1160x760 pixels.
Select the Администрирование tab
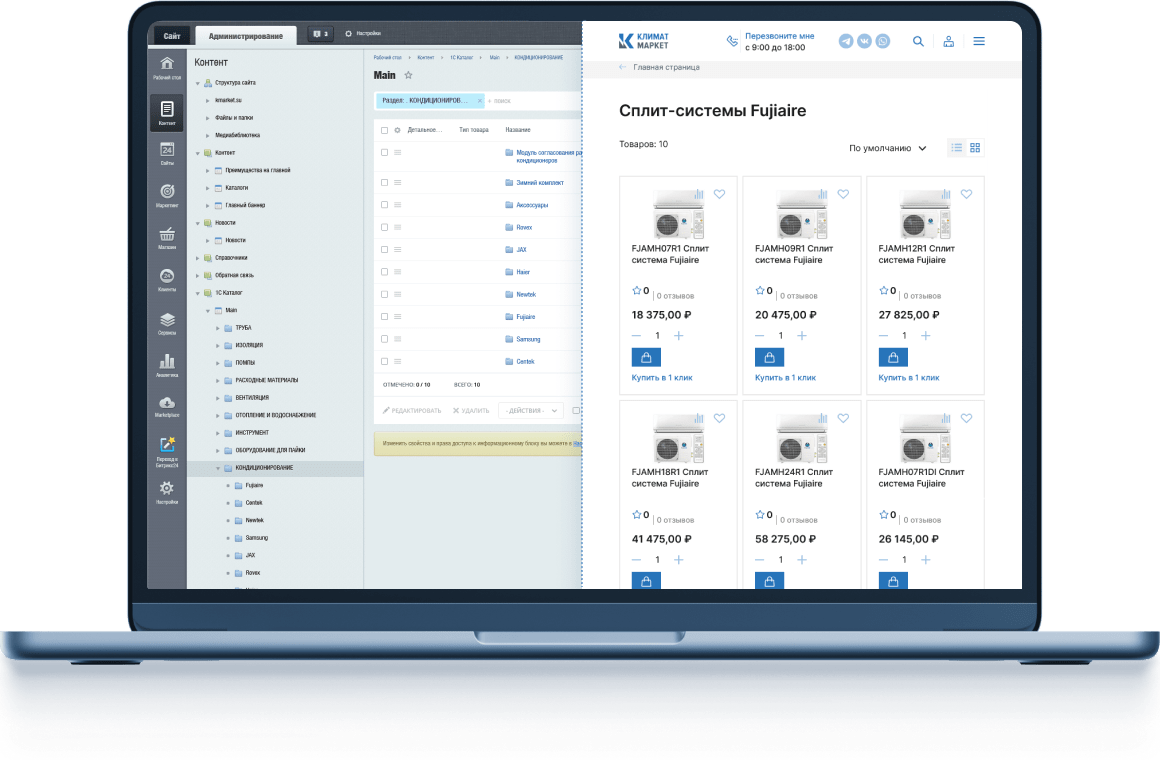tap(245, 36)
